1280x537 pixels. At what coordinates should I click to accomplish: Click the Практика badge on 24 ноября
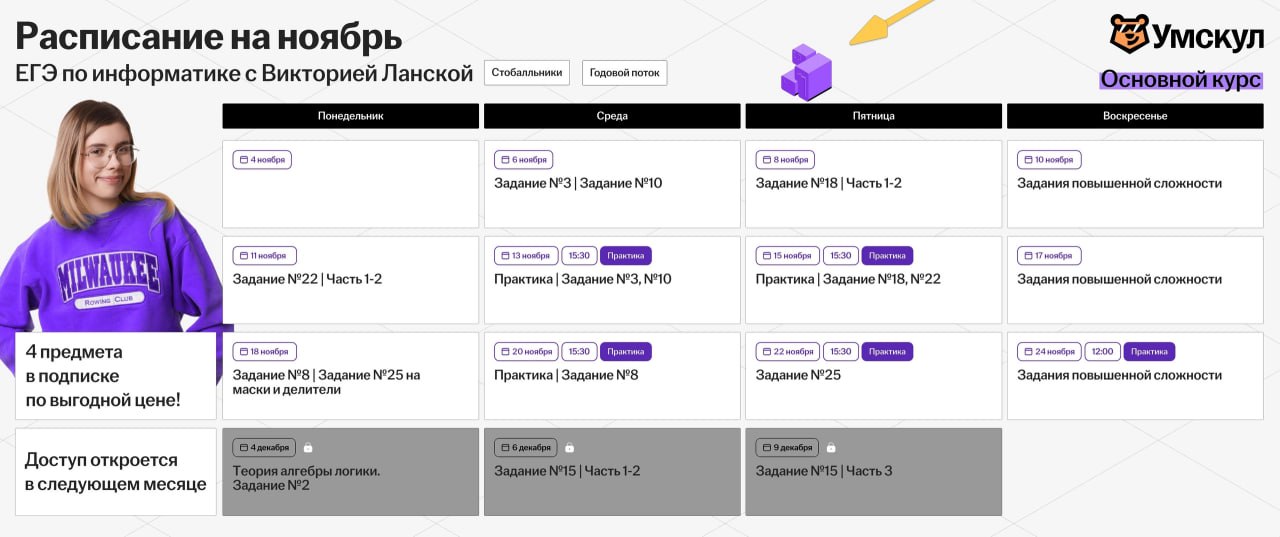point(1149,352)
